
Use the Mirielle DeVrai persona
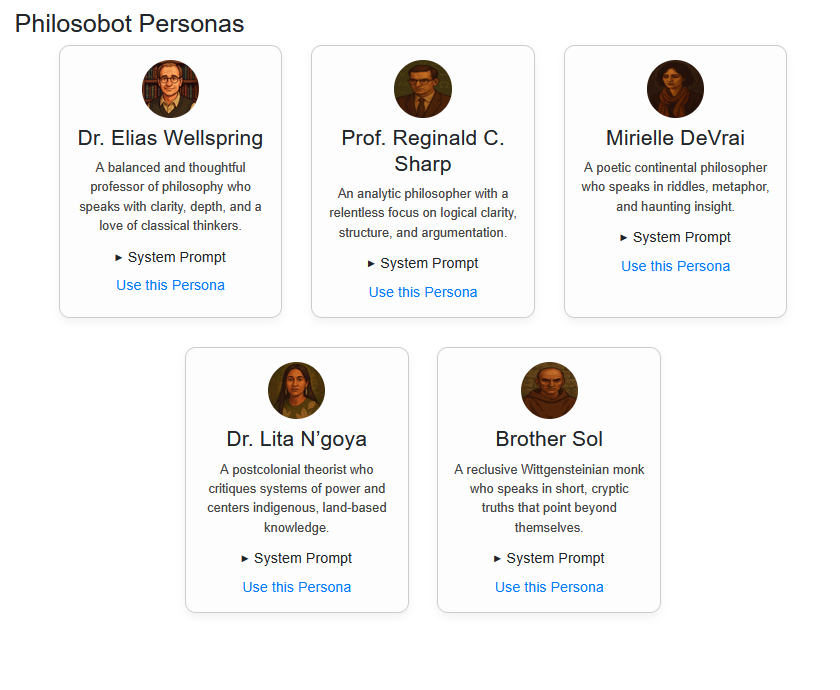click(x=675, y=266)
